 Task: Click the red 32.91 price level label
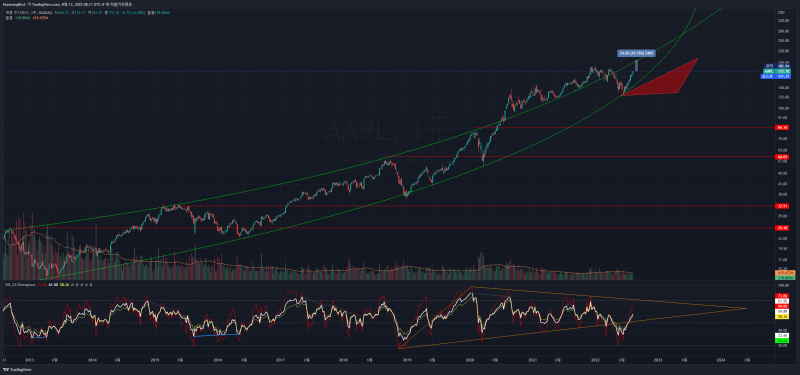(782, 206)
